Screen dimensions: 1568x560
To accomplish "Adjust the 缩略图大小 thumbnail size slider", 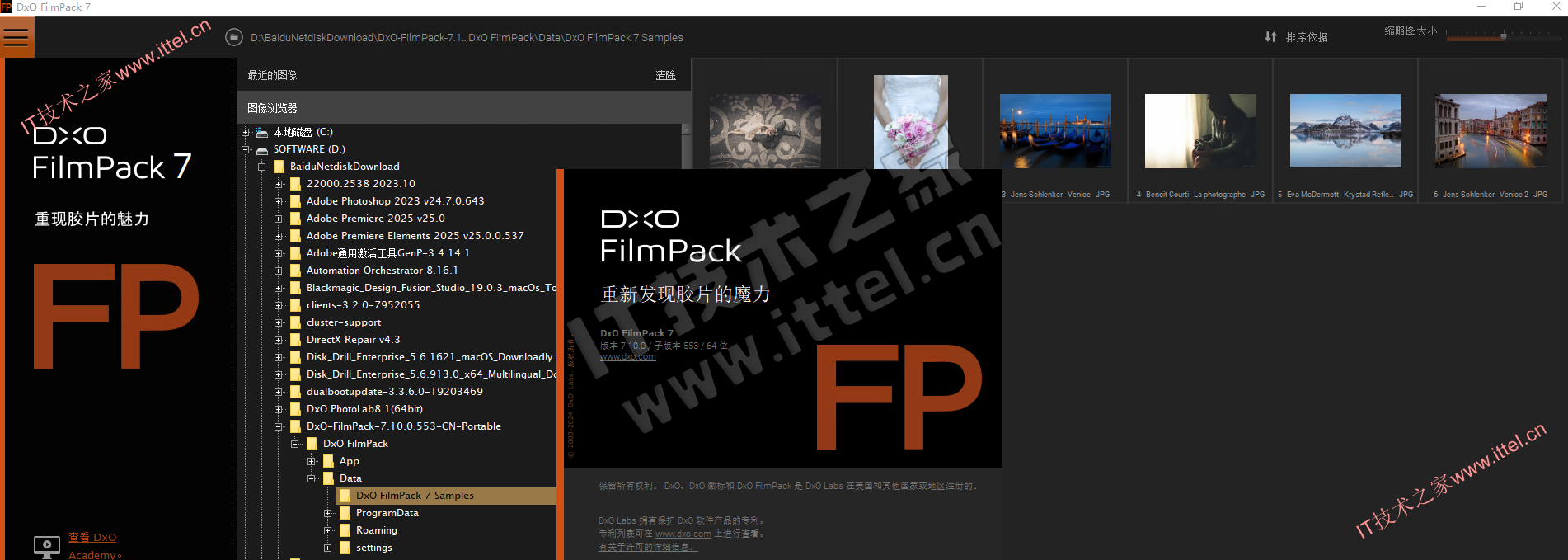I will point(1503,35).
